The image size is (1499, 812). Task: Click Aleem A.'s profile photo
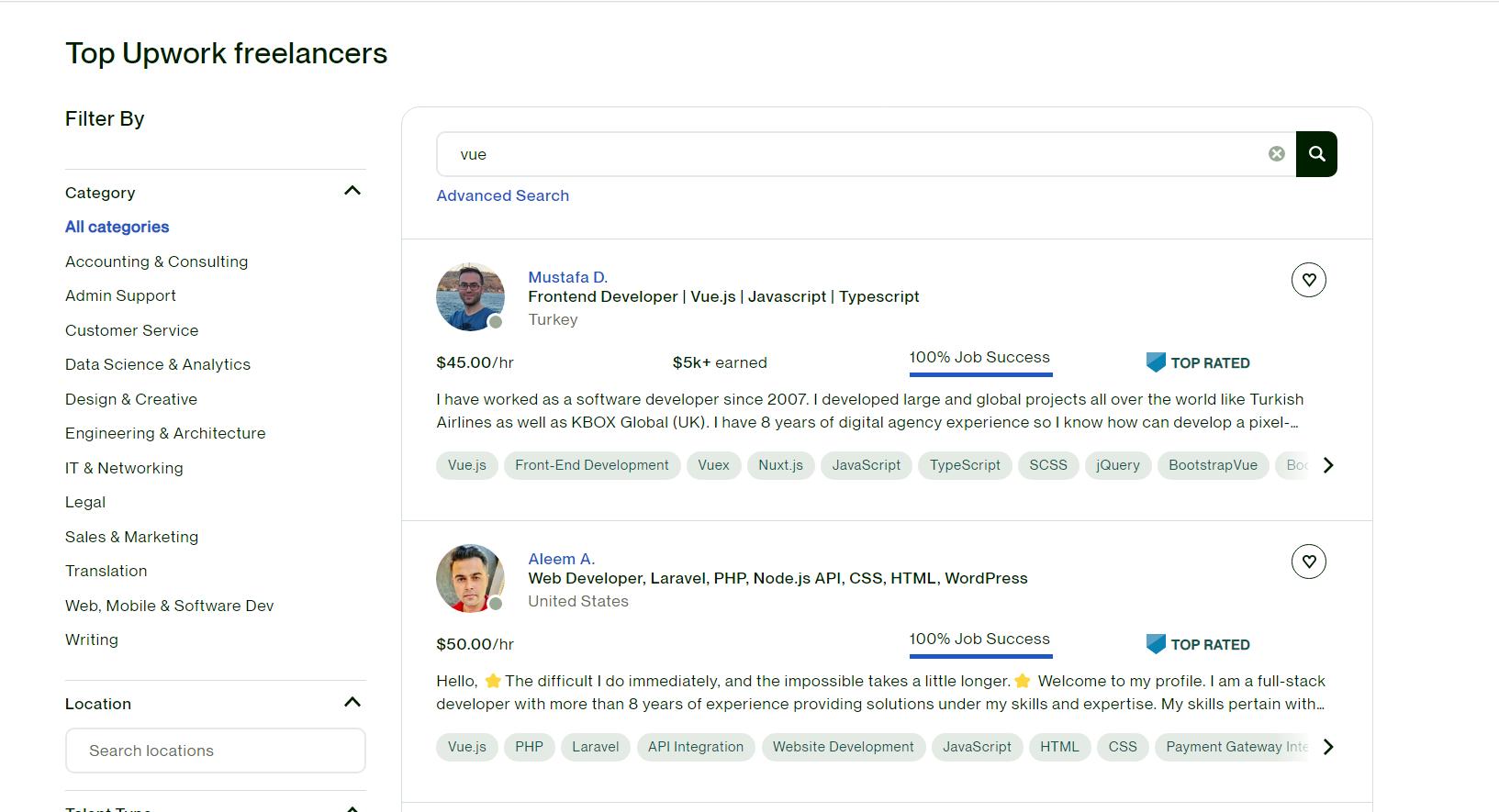470,578
